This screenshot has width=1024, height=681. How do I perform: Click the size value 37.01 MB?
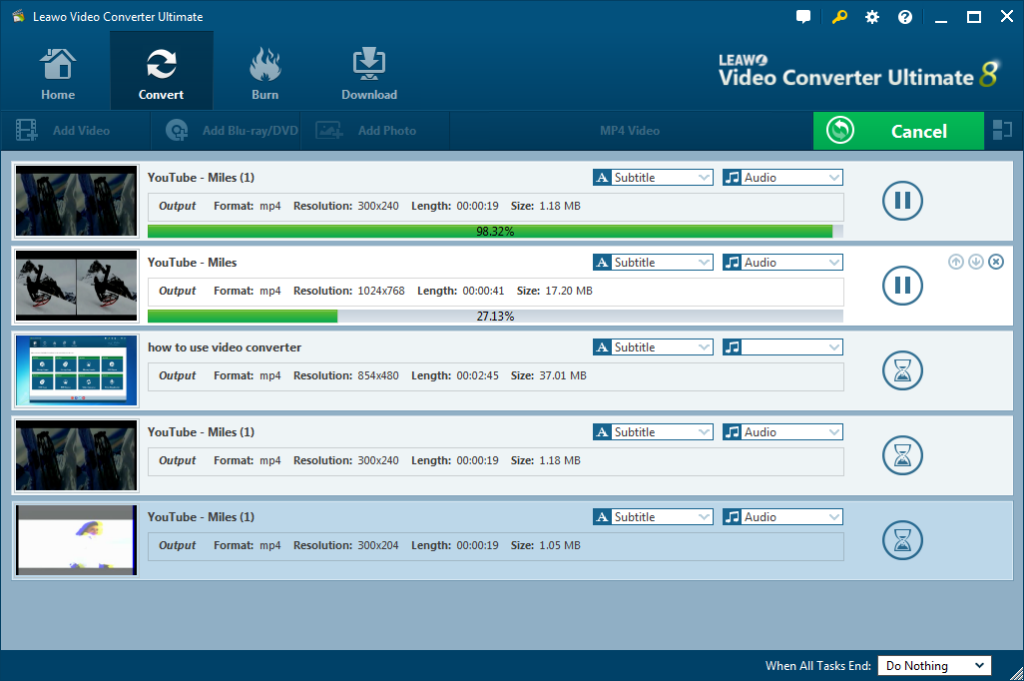coord(563,375)
